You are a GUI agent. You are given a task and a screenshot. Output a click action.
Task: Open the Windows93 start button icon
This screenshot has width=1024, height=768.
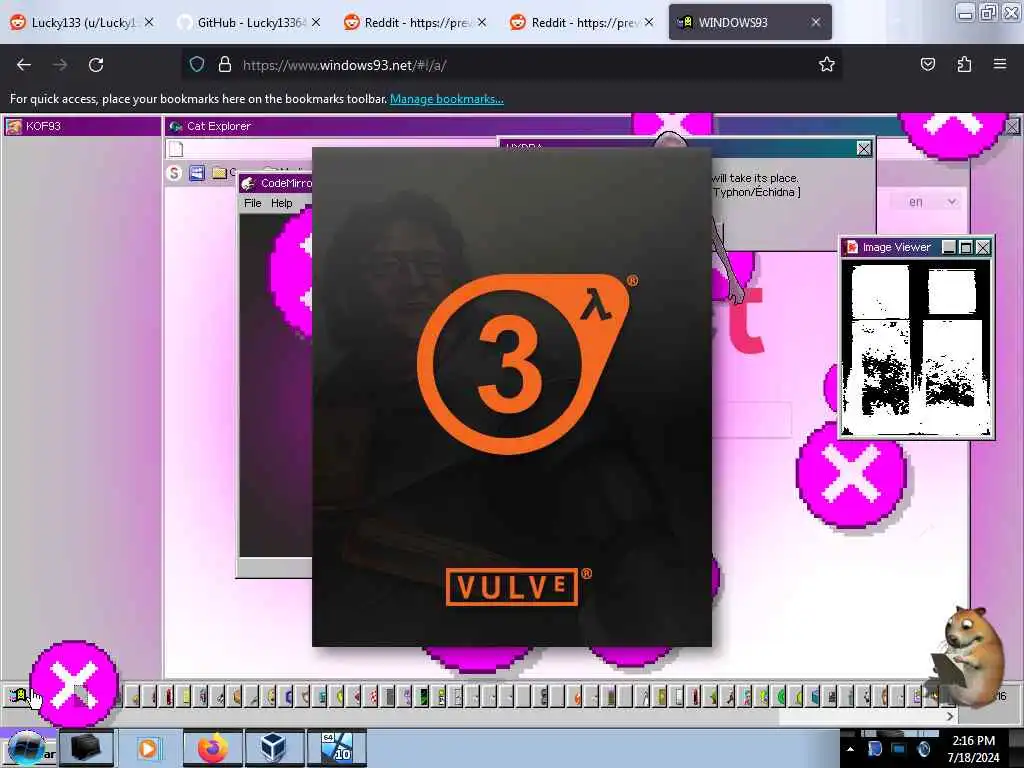point(18,696)
